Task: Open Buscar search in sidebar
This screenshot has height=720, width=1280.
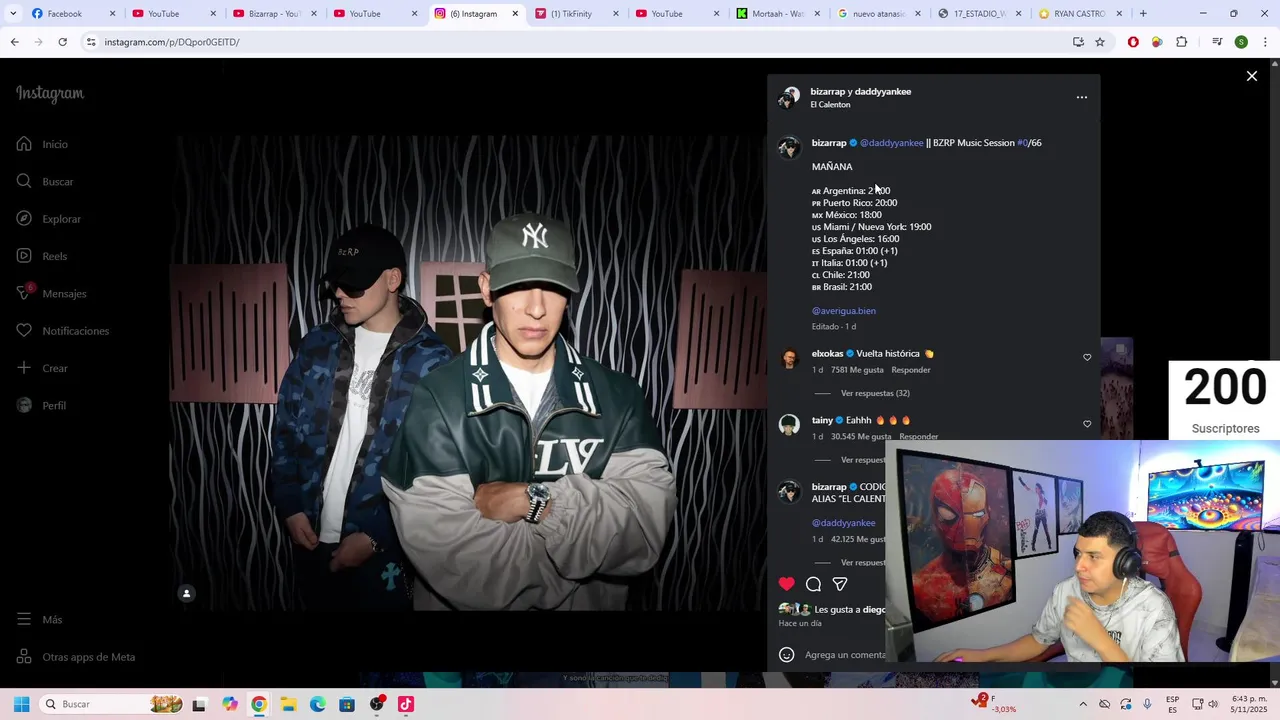Action: coord(45,181)
